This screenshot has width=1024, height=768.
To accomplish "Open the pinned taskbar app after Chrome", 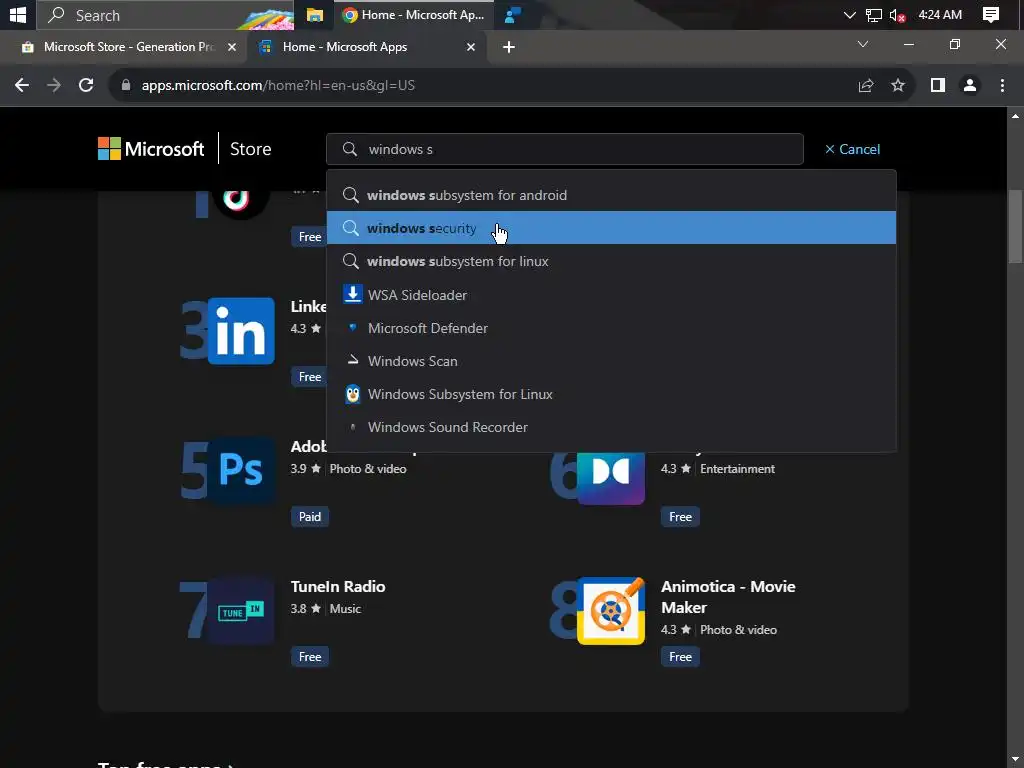I will coord(513,15).
